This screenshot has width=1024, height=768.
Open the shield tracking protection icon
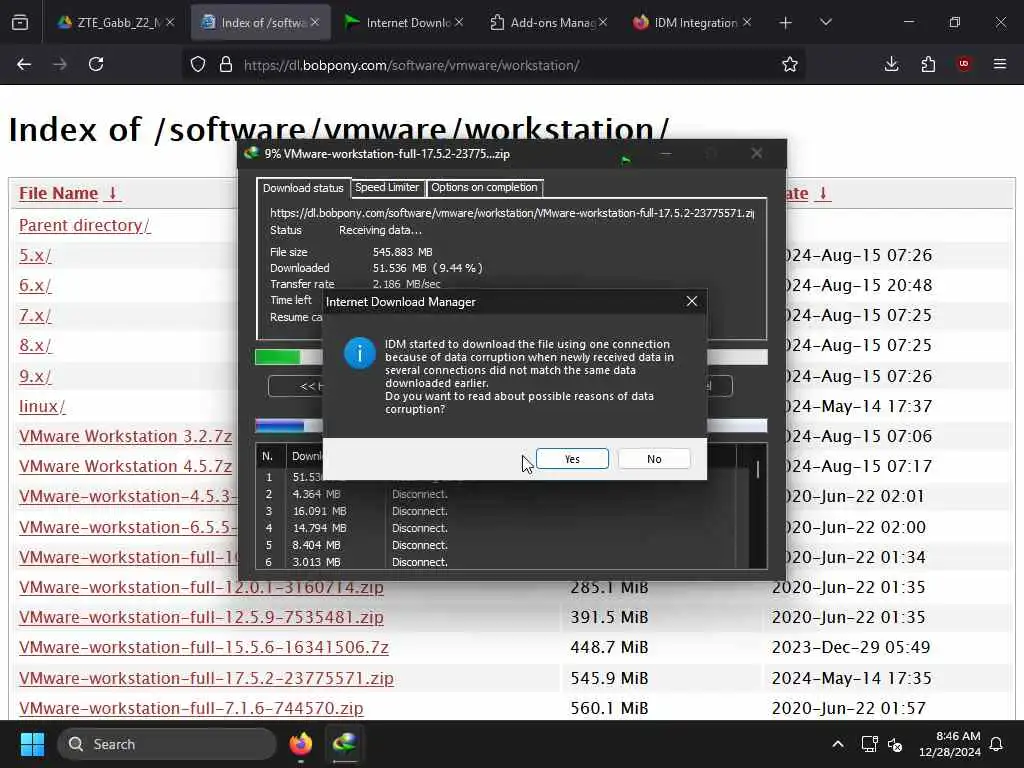pos(198,65)
